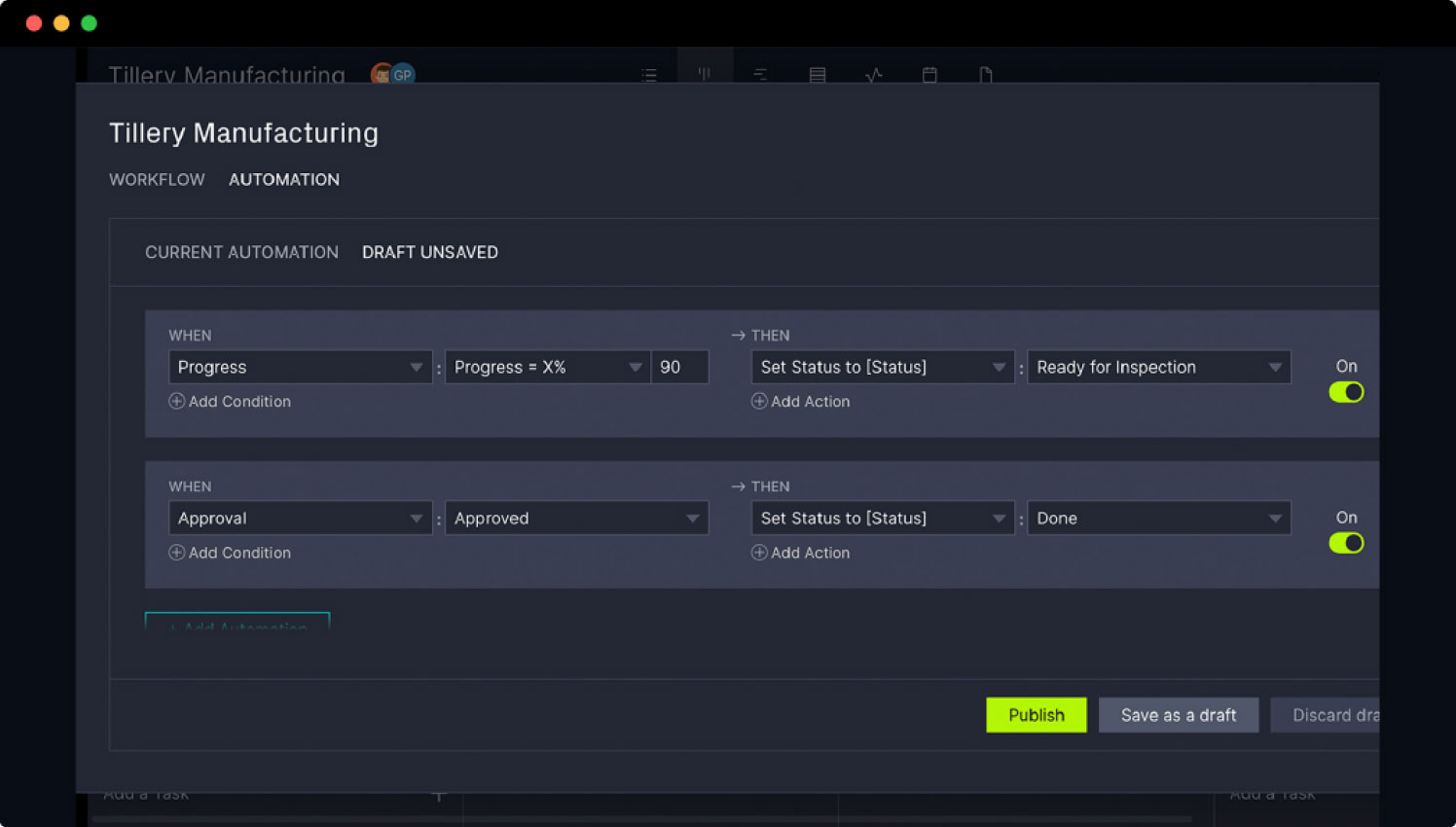Turn off the Approval automation toggle
This screenshot has height=827, width=1456.
(x=1346, y=543)
